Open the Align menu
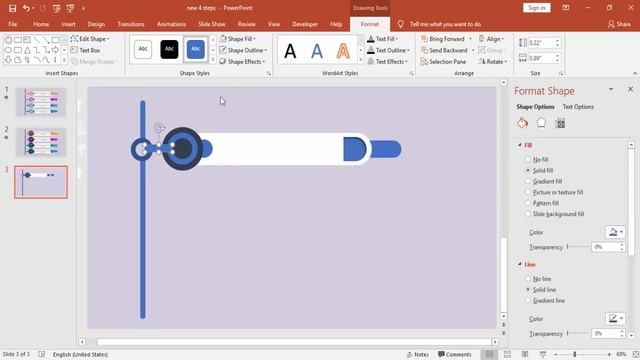This screenshot has height=360, width=640. click(491, 39)
